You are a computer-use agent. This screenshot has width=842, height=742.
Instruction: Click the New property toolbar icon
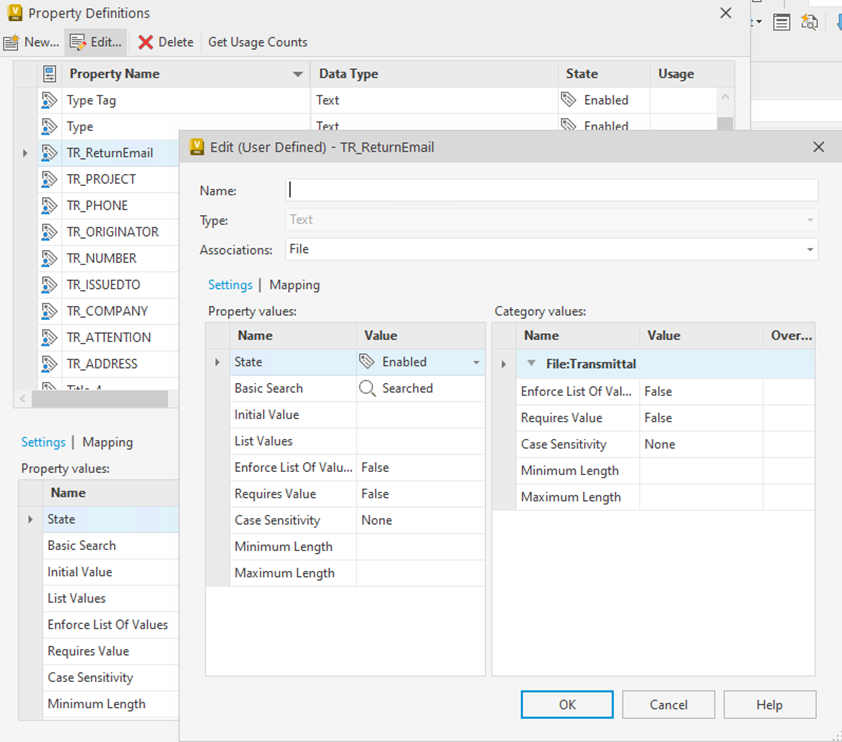[x=12, y=42]
